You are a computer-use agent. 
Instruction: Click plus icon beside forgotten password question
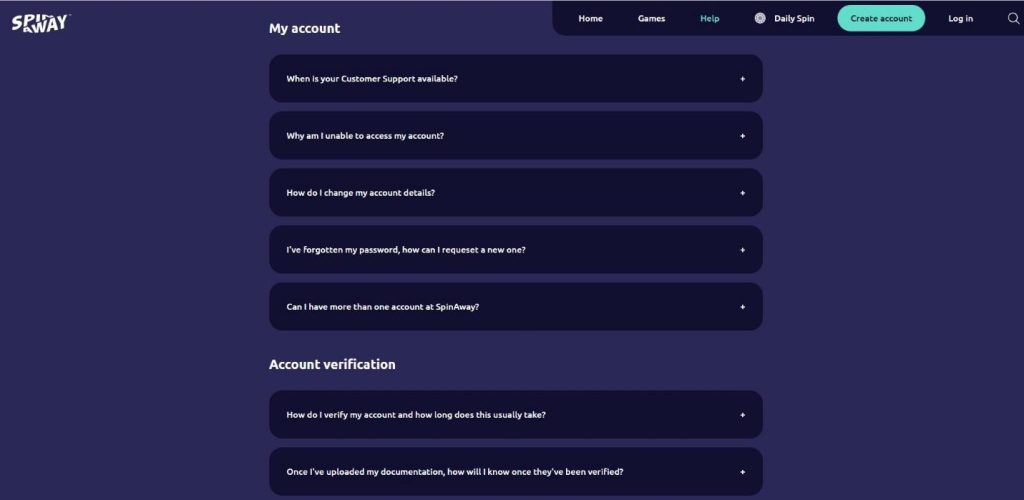click(x=742, y=250)
